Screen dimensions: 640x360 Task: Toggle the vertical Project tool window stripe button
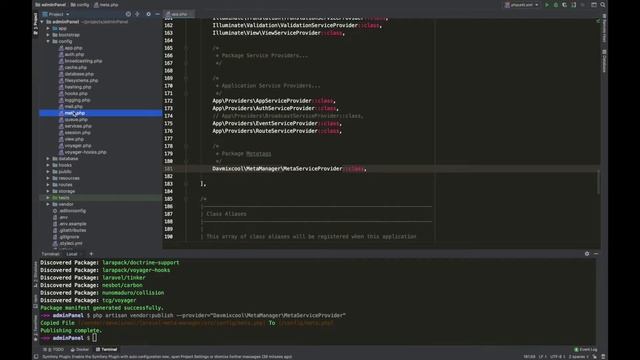coord(36,25)
